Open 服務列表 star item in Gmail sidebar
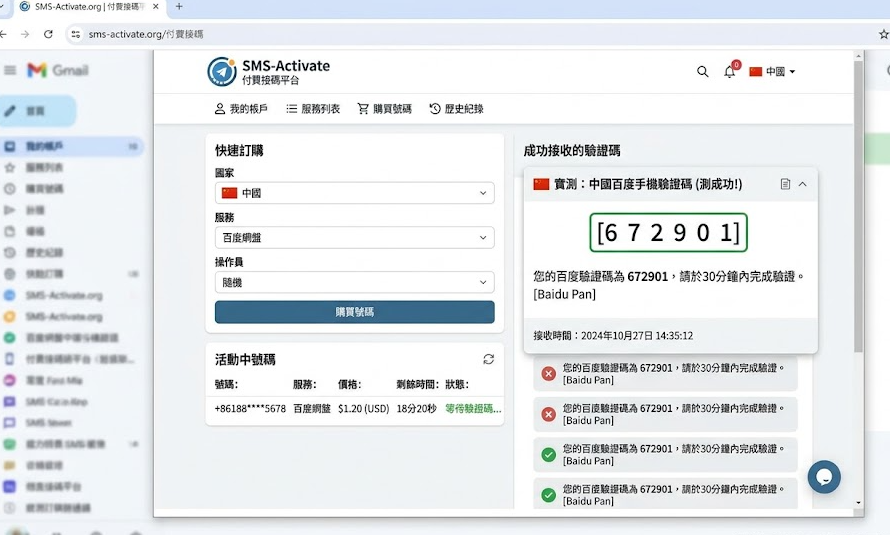 (x=44, y=168)
